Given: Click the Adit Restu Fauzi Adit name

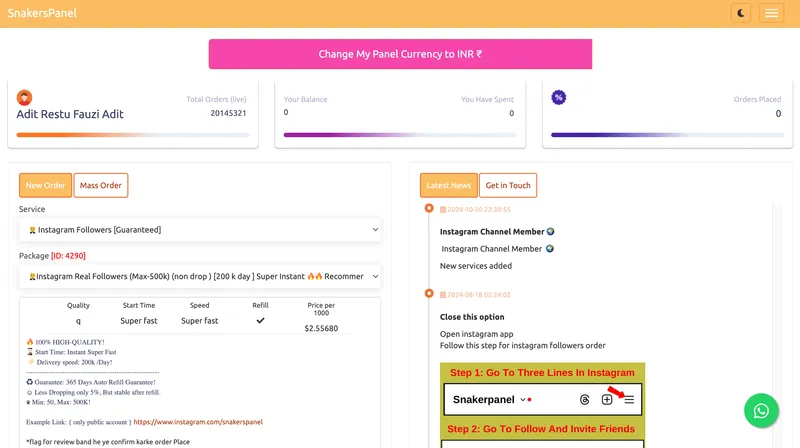Looking at the screenshot, I should pos(70,114).
